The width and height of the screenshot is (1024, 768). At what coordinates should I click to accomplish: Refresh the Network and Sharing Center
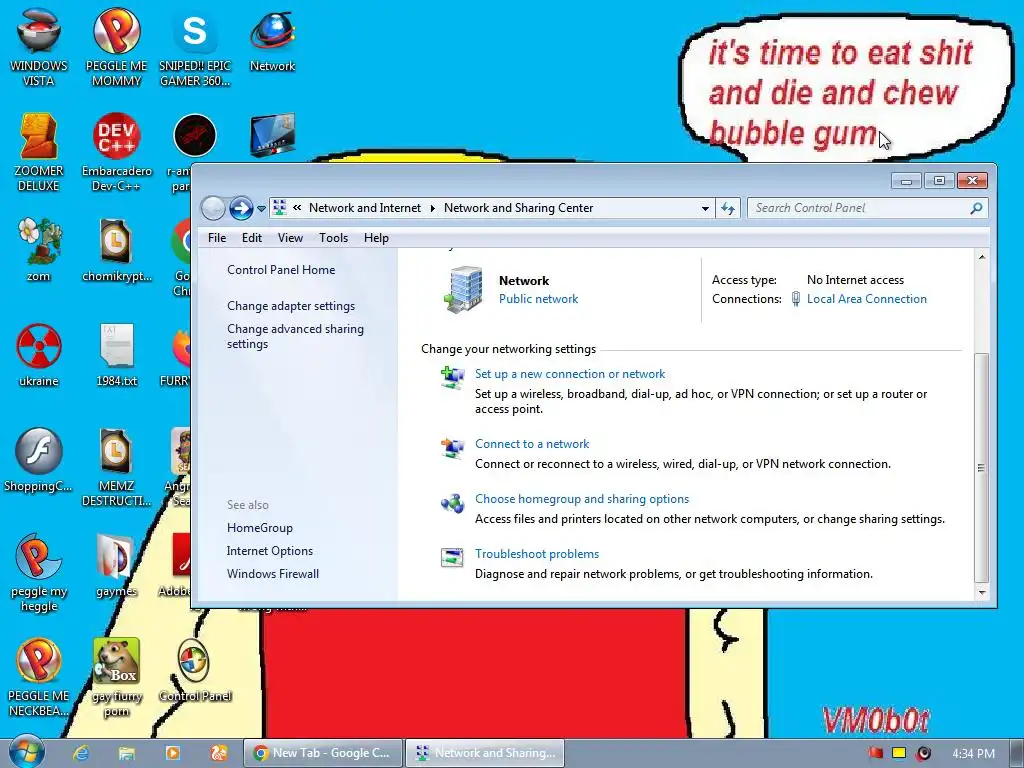point(728,208)
